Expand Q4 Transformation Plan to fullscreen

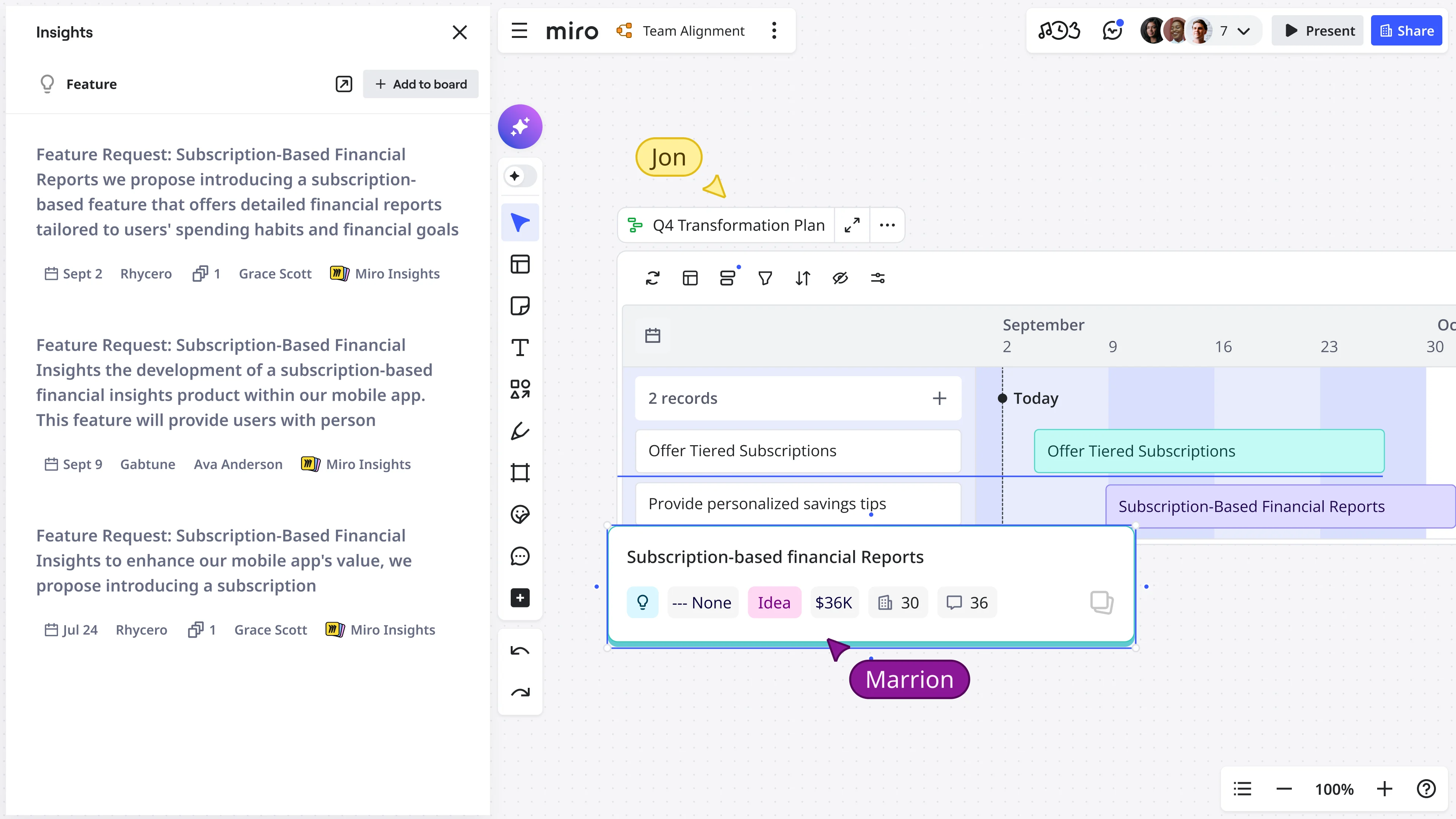(x=852, y=225)
